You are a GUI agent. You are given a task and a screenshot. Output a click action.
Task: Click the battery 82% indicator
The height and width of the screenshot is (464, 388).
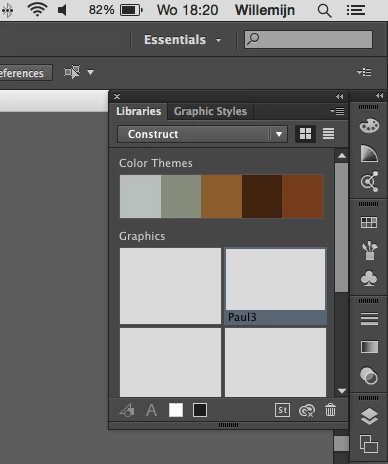click(x=116, y=10)
